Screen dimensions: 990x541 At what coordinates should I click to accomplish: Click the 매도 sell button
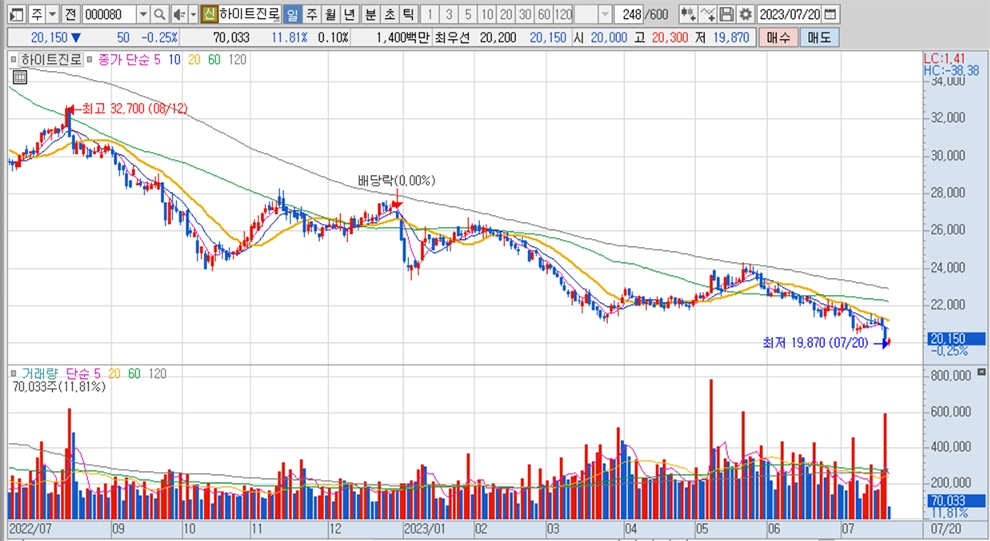pos(819,37)
